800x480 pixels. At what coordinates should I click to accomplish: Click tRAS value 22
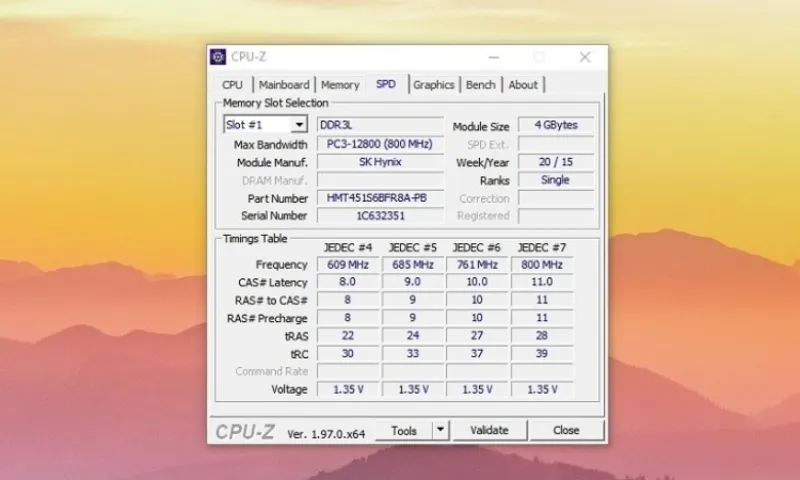coord(347,335)
